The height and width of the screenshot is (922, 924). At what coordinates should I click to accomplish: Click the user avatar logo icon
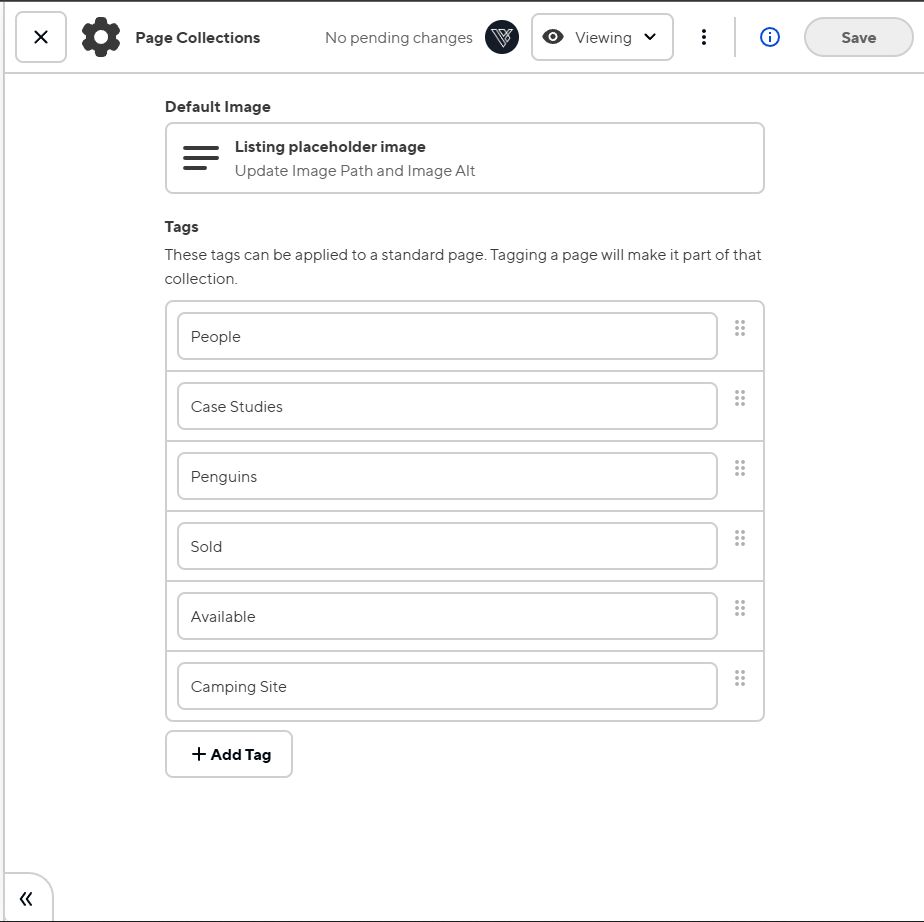(x=502, y=37)
